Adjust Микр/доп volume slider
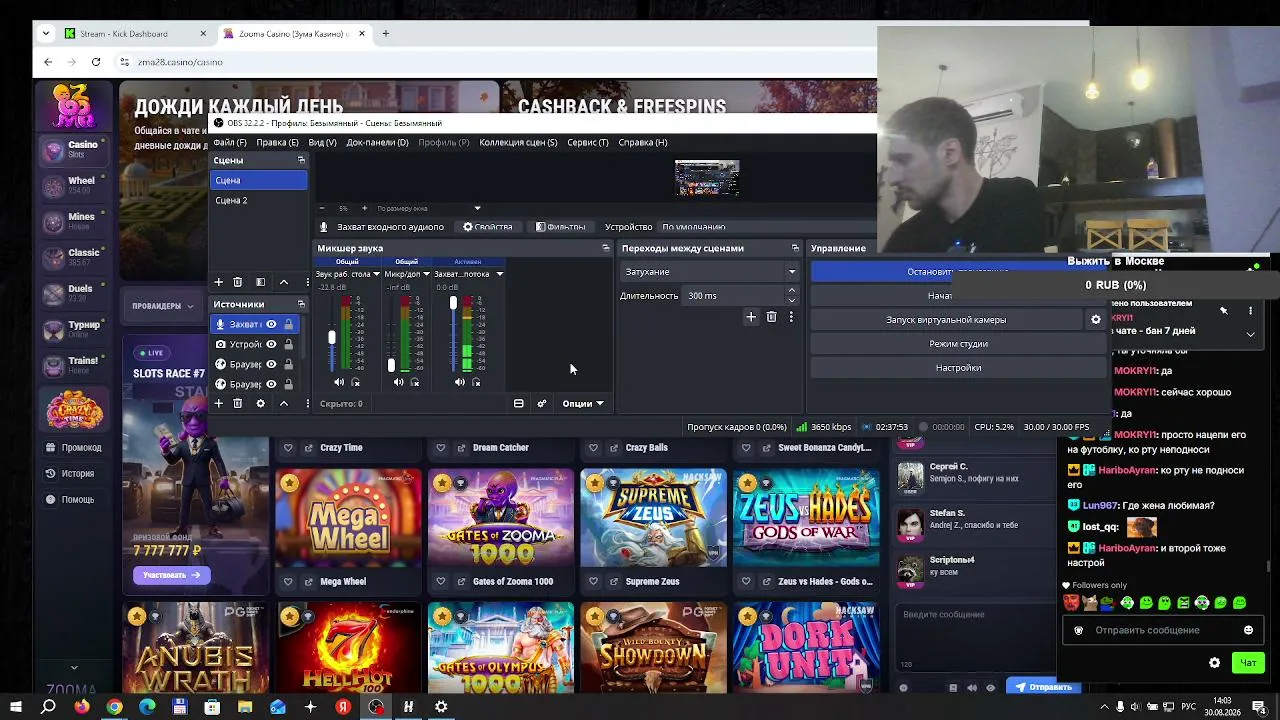This screenshot has width=1280, height=720. [x=391, y=365]
